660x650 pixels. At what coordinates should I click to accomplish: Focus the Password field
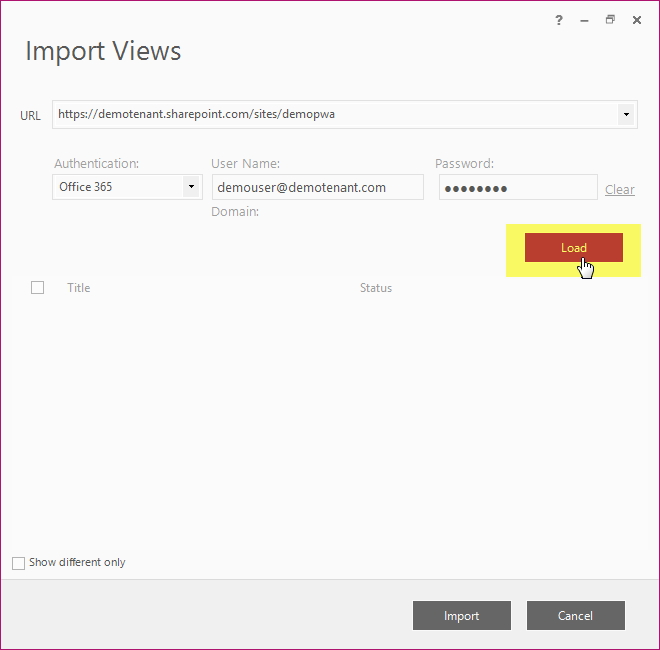tap(518, 187)
